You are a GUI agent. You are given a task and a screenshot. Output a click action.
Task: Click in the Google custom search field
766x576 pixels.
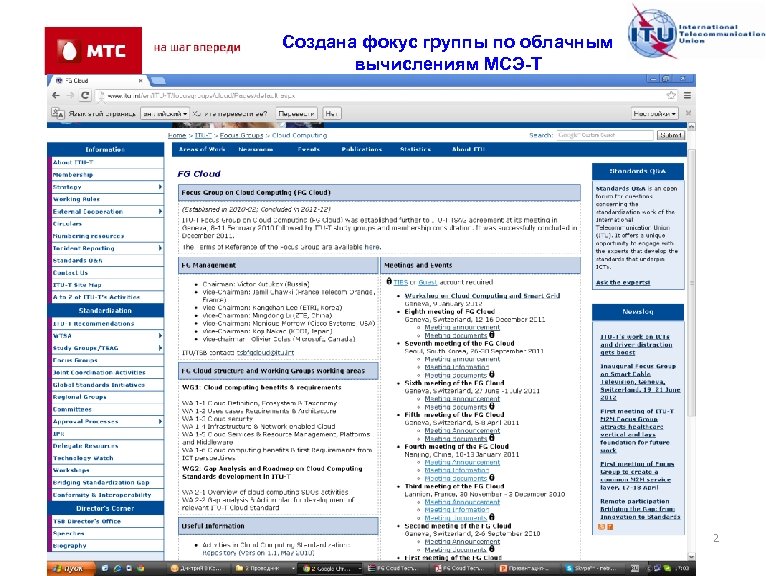tap(604, 135)
